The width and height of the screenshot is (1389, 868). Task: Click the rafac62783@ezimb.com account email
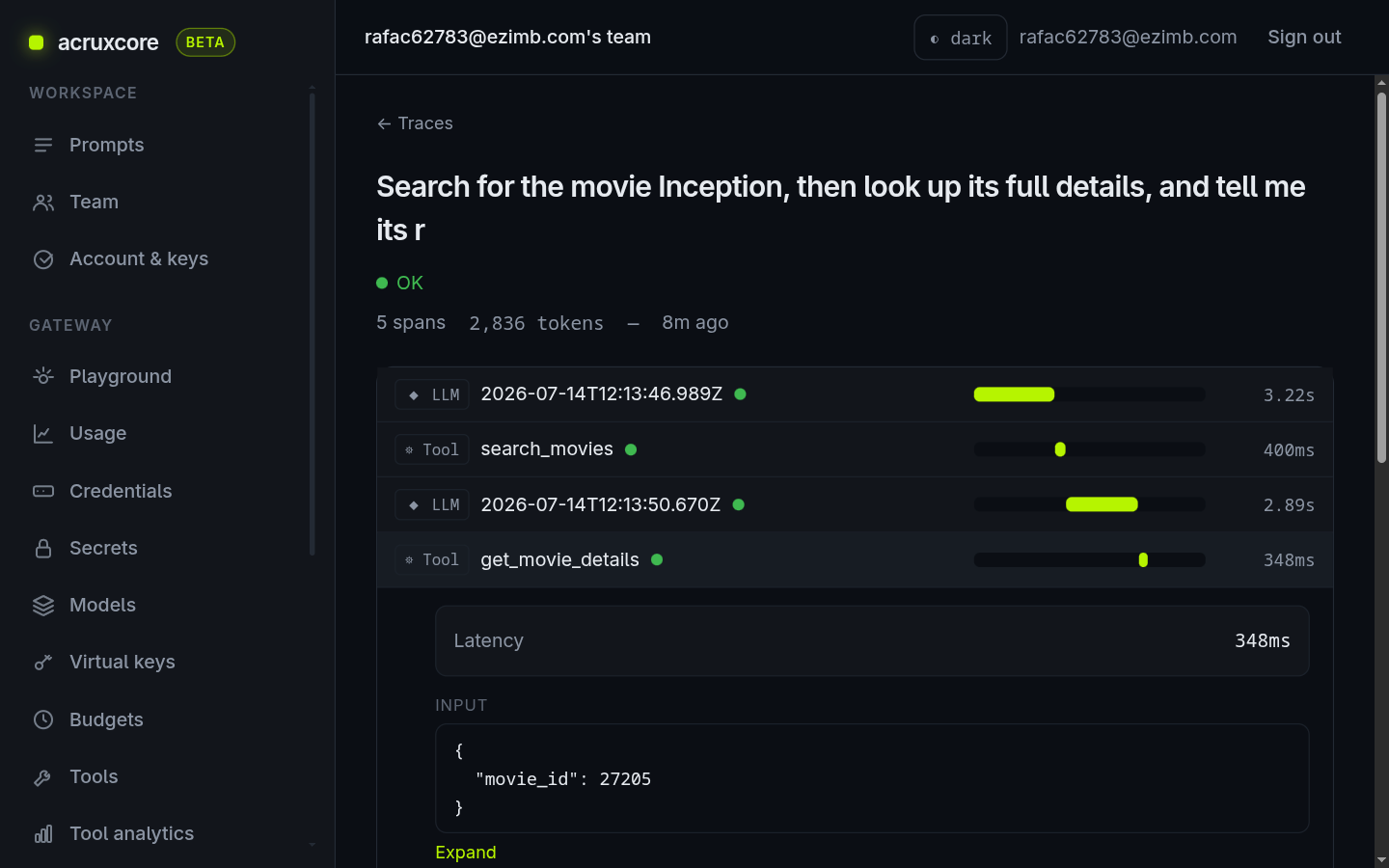(1128, 37)
